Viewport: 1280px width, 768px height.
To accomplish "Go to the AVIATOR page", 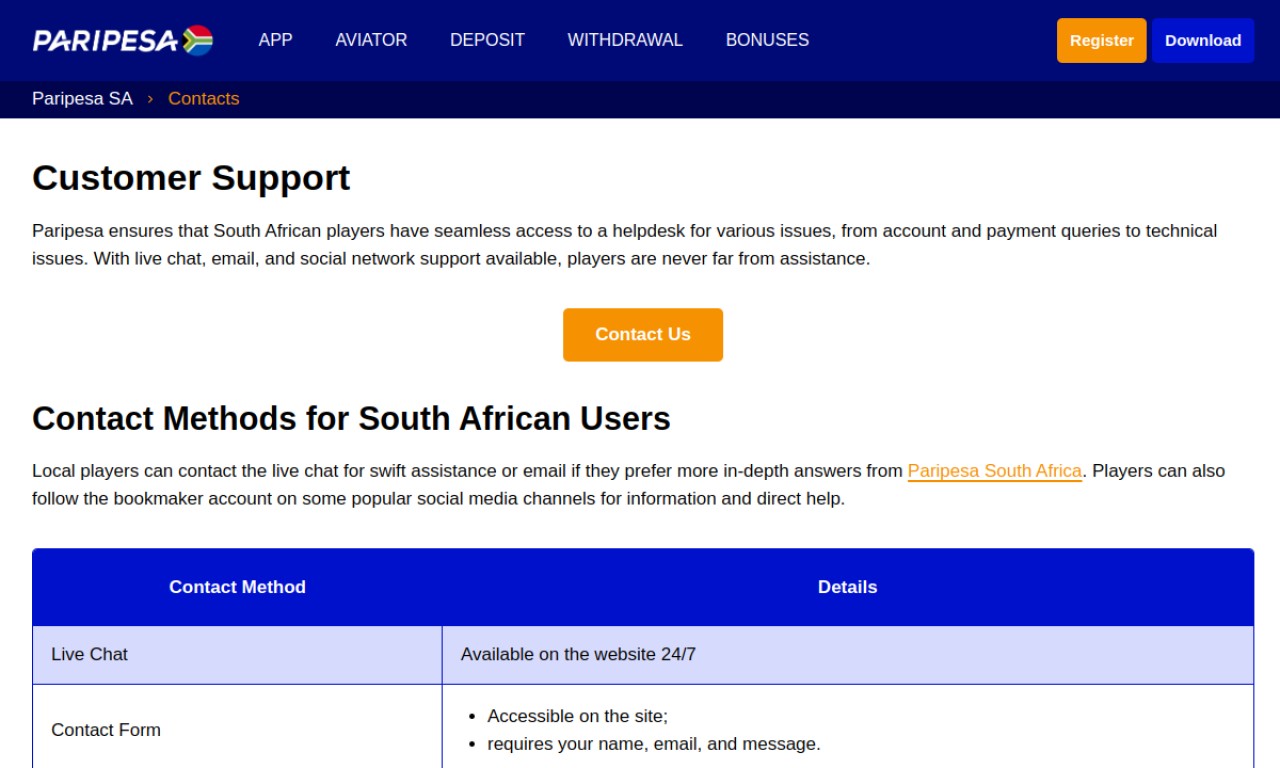I will pos(371,40).
